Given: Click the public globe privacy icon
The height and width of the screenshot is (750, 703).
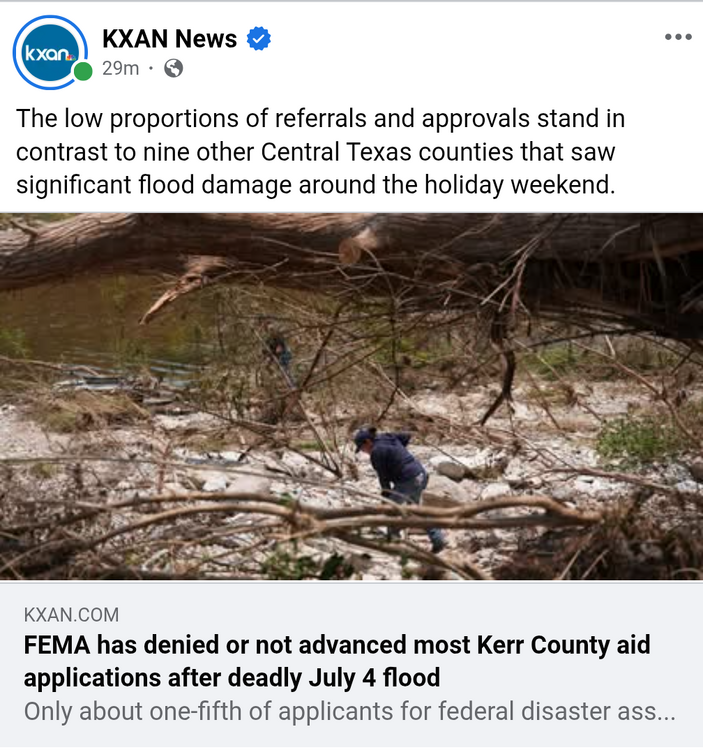Looking at the screenshot, I should point(174,68).
